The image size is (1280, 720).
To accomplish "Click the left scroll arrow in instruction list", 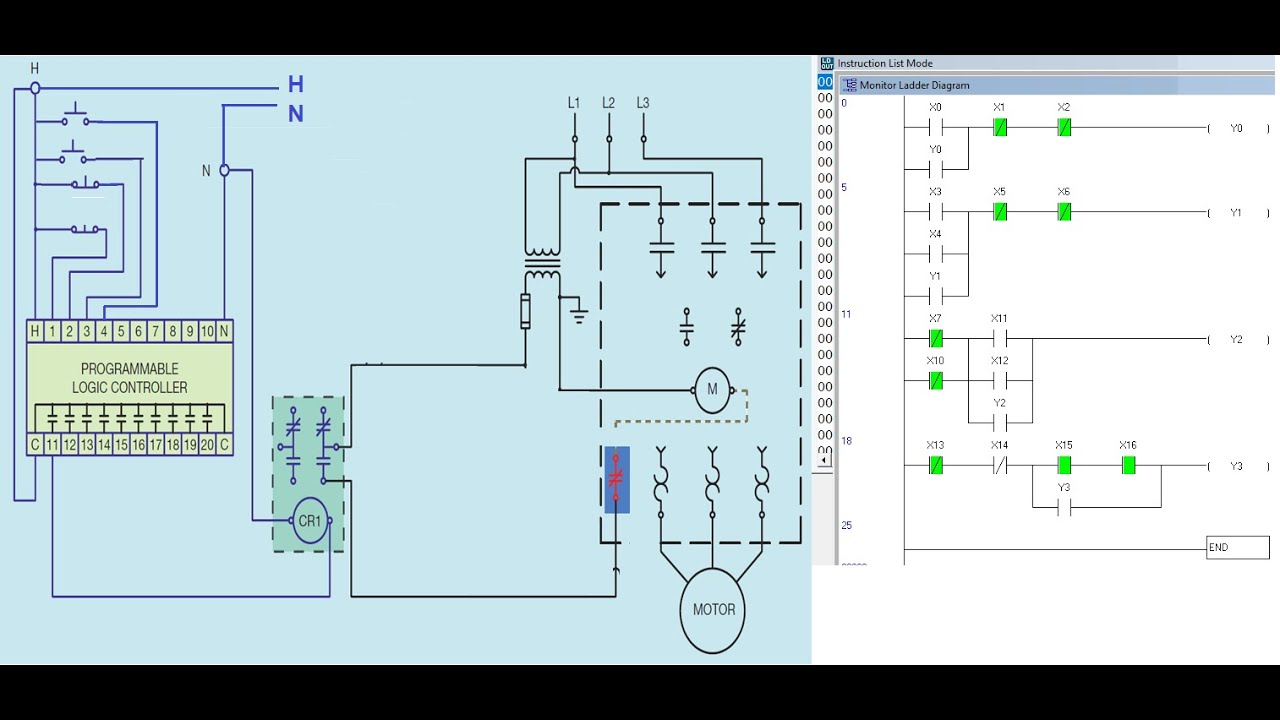I will click(x=825, y=460).
